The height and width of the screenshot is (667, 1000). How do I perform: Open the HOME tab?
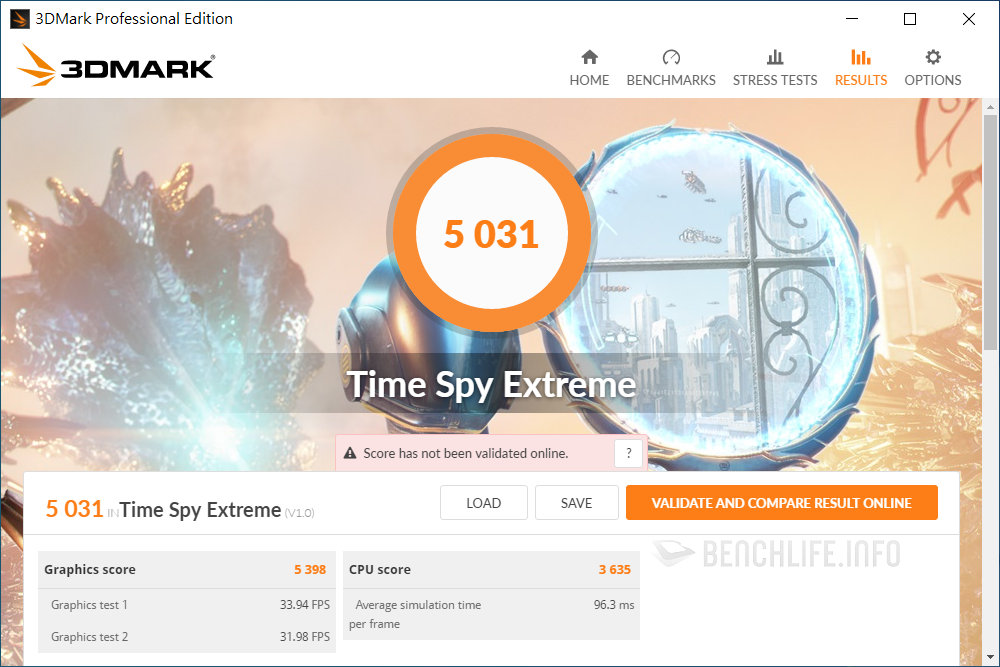click(x=589, y=68)
